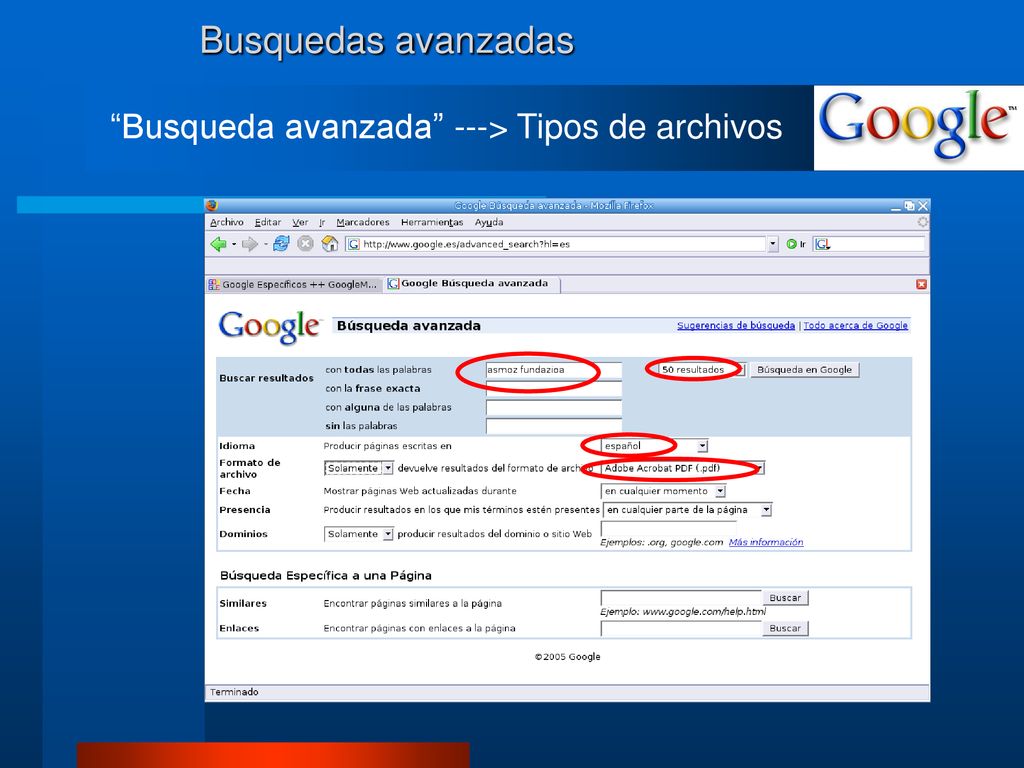Click the Google logo on the search page
1024x768 pixels.
pyautogui.click(x=270, y=326)
